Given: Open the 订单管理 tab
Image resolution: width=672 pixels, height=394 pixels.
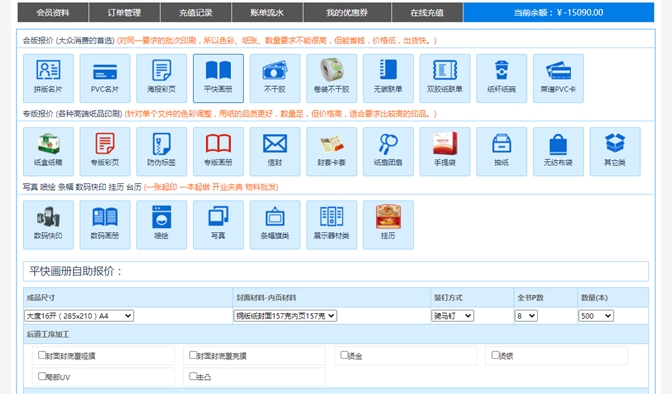Looking at the screenshot, I should [x=124, y=12].
